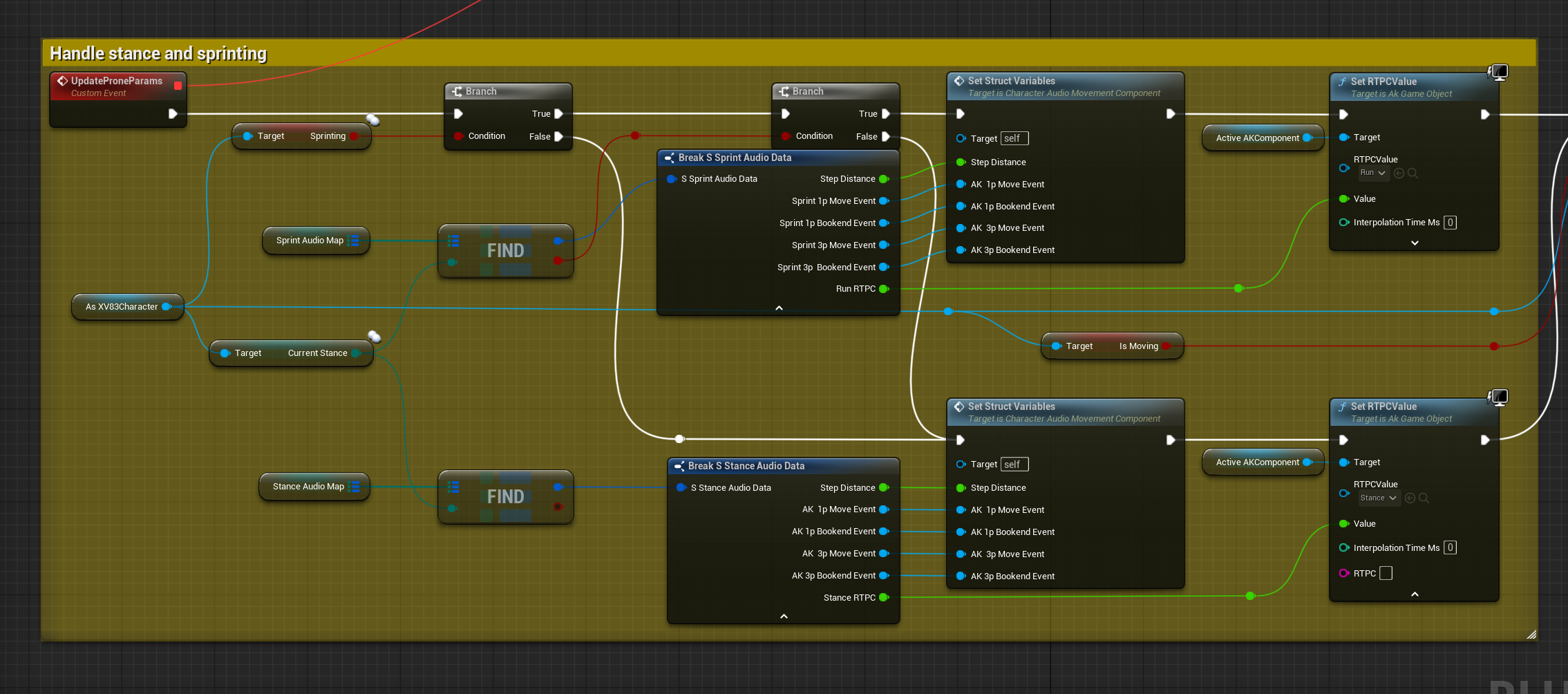This screenshot has height=694, width=1568.
Task: Collapse Break S Sprint Audio Data pins
Action: [779, 308]
